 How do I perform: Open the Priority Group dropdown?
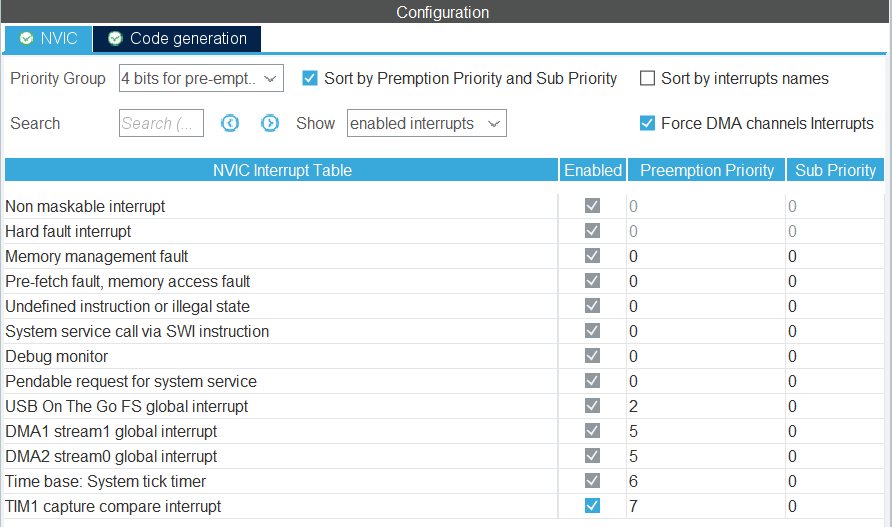coord(201,78)
